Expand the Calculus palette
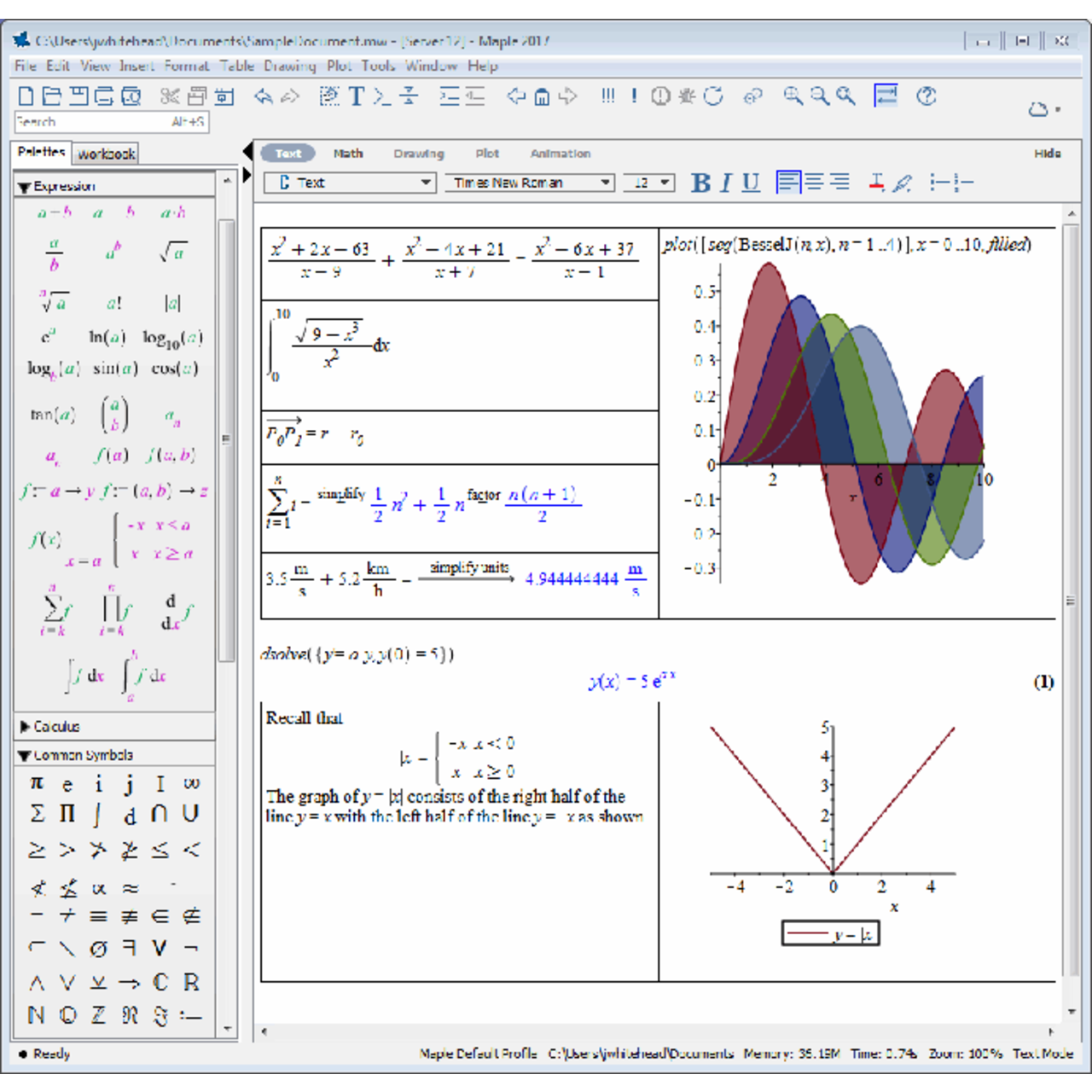Image resolution: width=1092 pixels, height=1092 pixels. (x=26, y=727)
